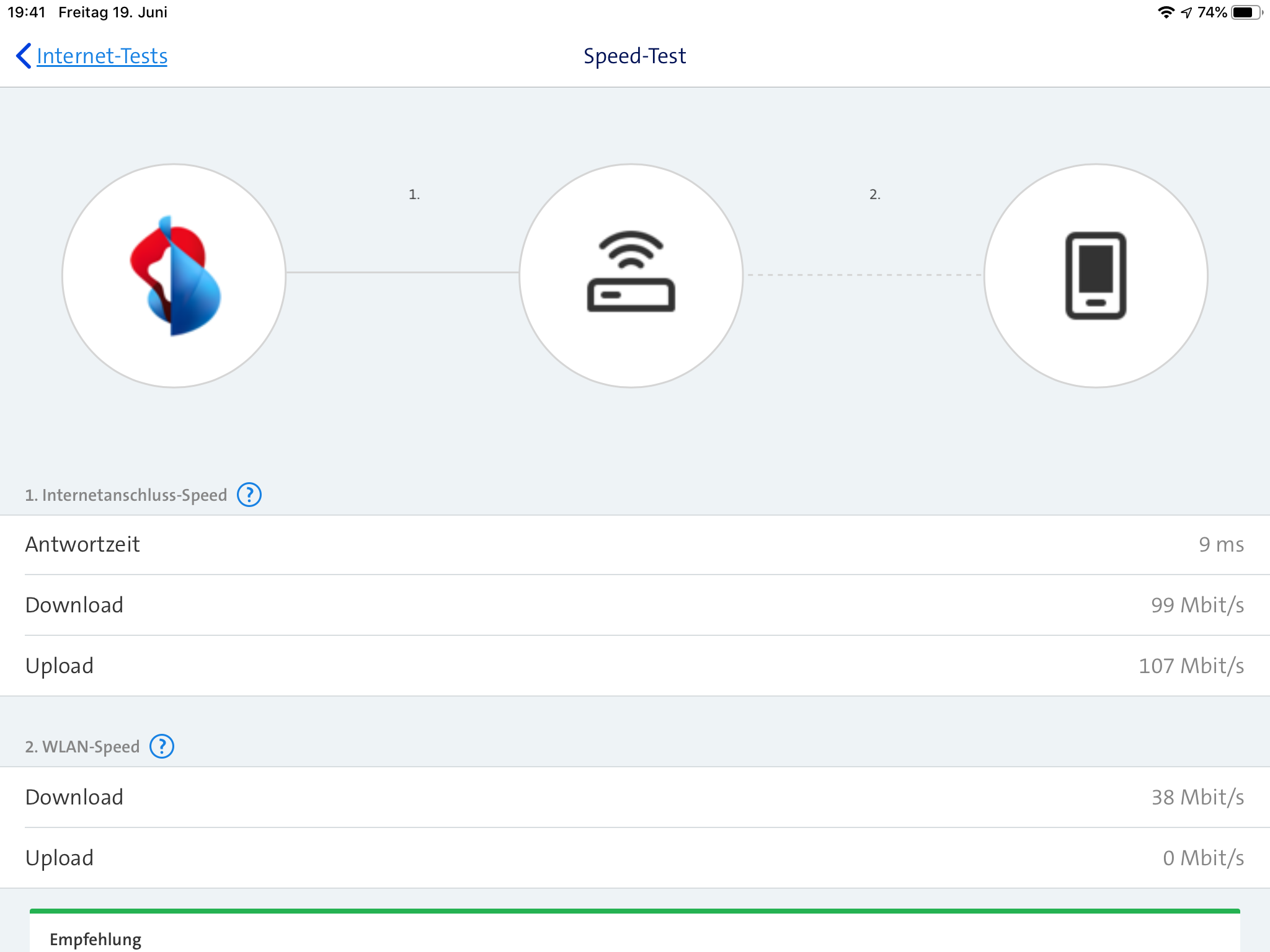1270x952 pixels.
Task: Select the internet Upload 107 Mbit/s row
Action: [x=635, y=666]
